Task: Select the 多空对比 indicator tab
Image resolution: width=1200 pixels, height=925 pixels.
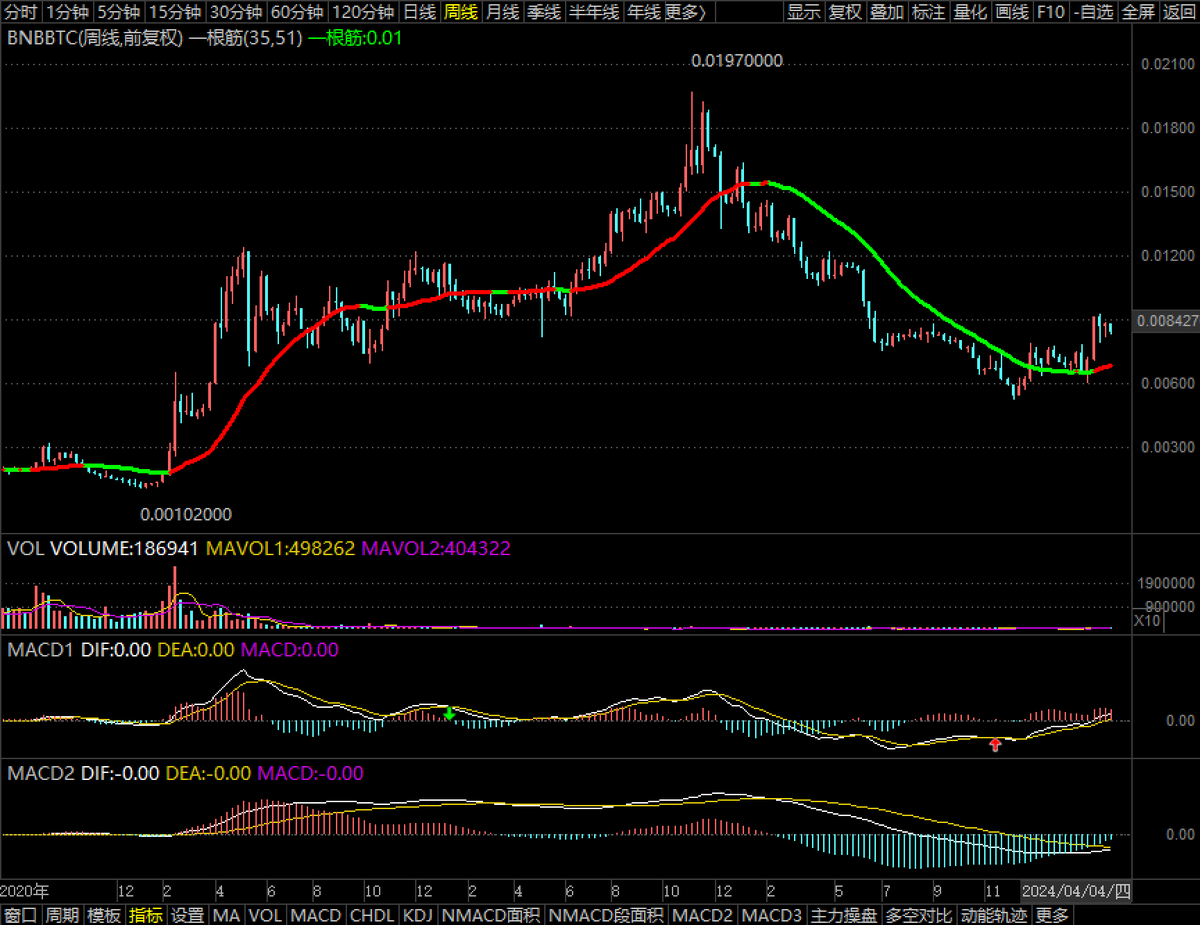Action: pyautogui.click(x=919, y=915)
